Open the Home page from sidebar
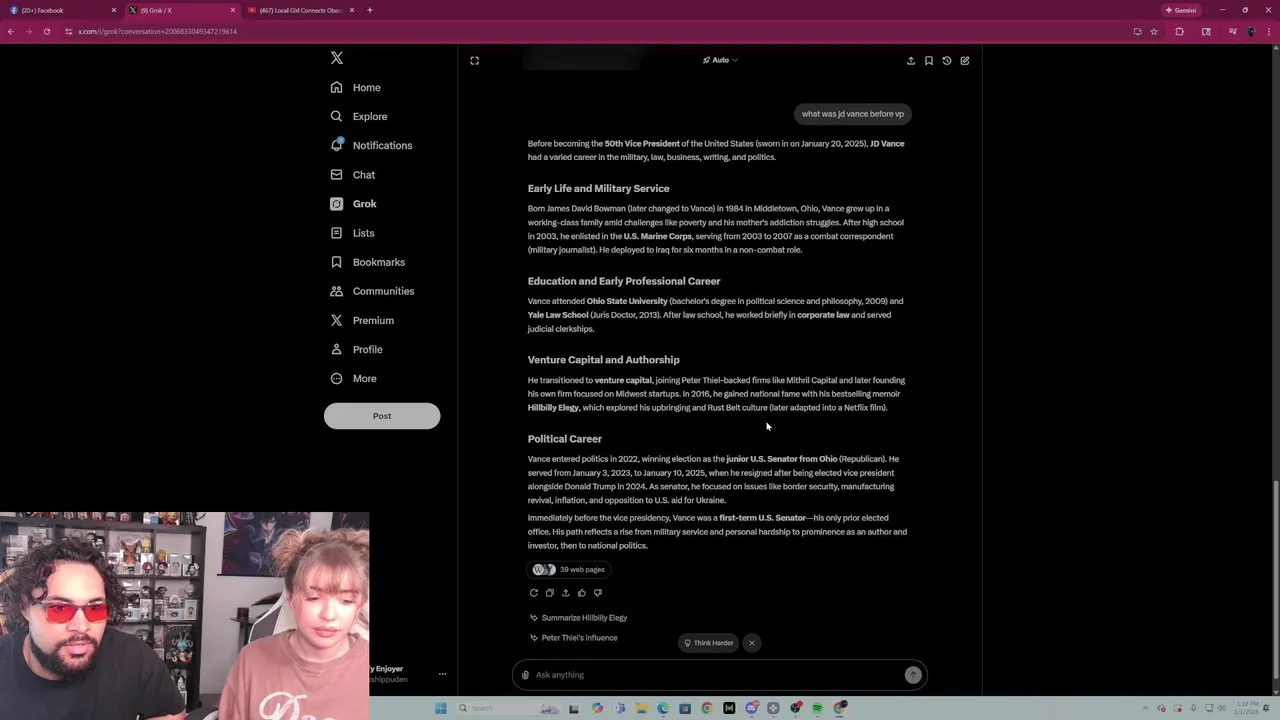Image resolution: width=1280 pixels, height=720 pixels. [356, 88]
